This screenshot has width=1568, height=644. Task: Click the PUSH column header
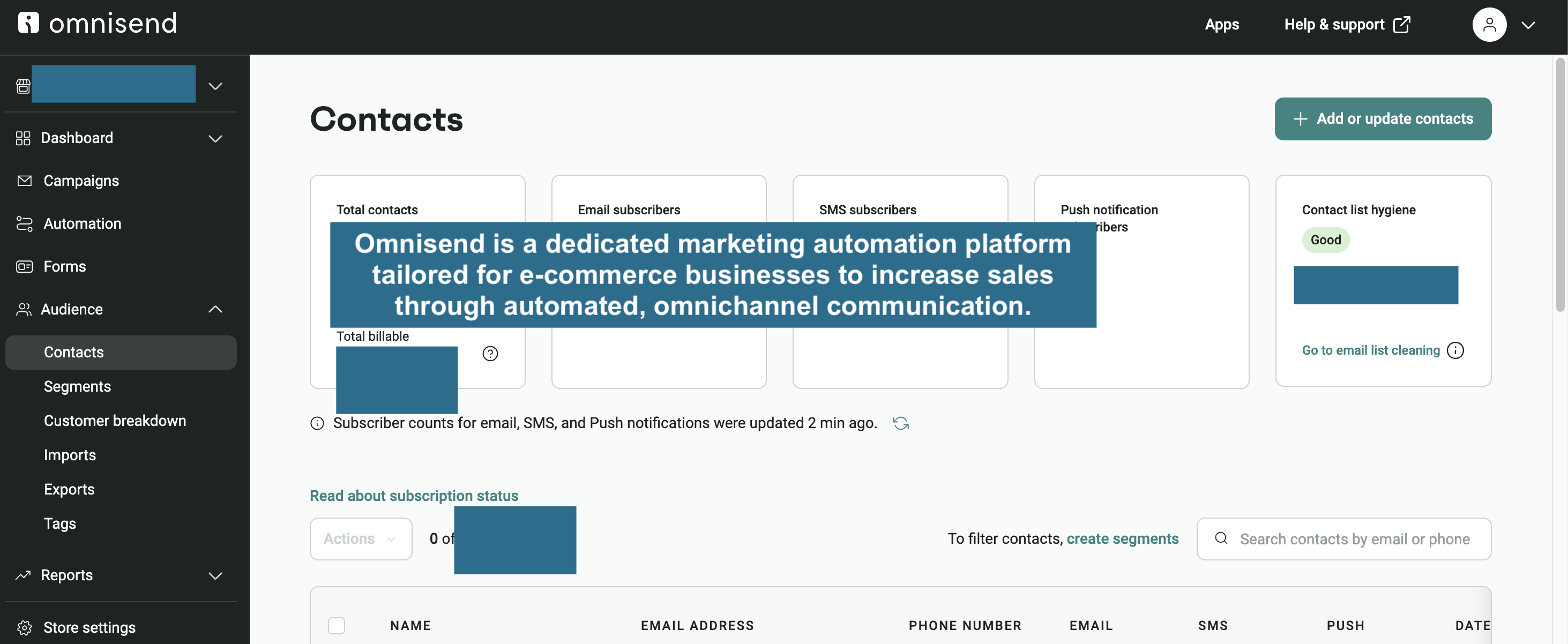tap(1345, 626)
